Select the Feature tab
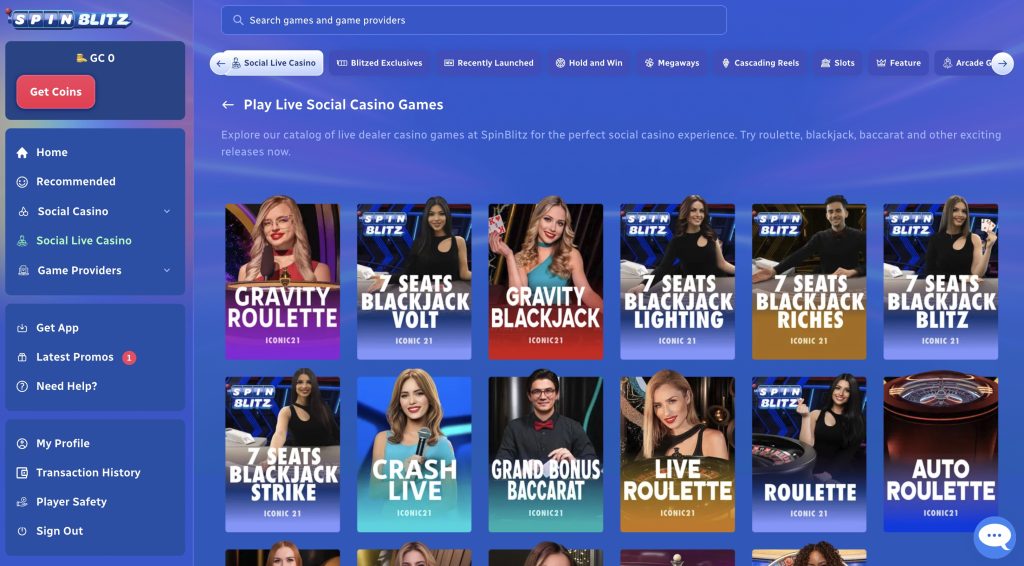 click(899, 63)
